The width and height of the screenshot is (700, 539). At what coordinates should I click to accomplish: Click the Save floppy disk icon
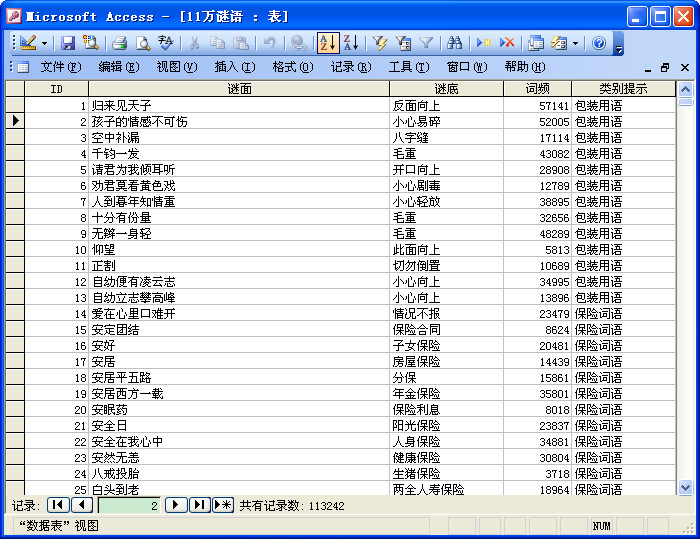point(68,43)
